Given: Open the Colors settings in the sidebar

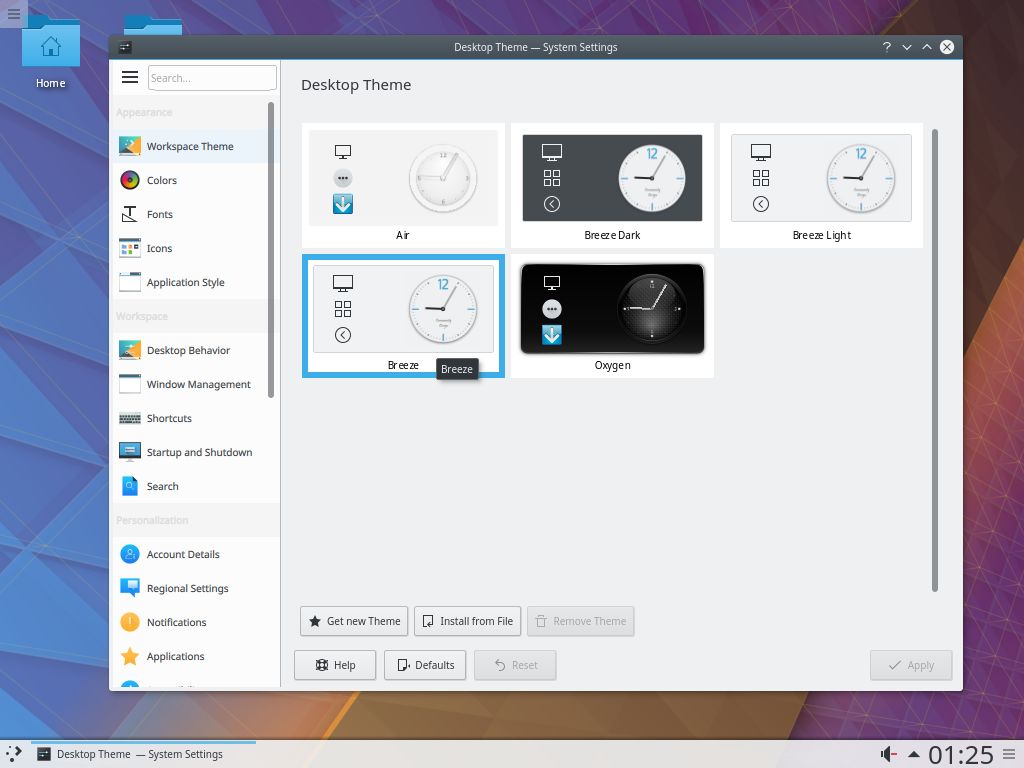Looking at the screenshot, I should tap(160, 180).
